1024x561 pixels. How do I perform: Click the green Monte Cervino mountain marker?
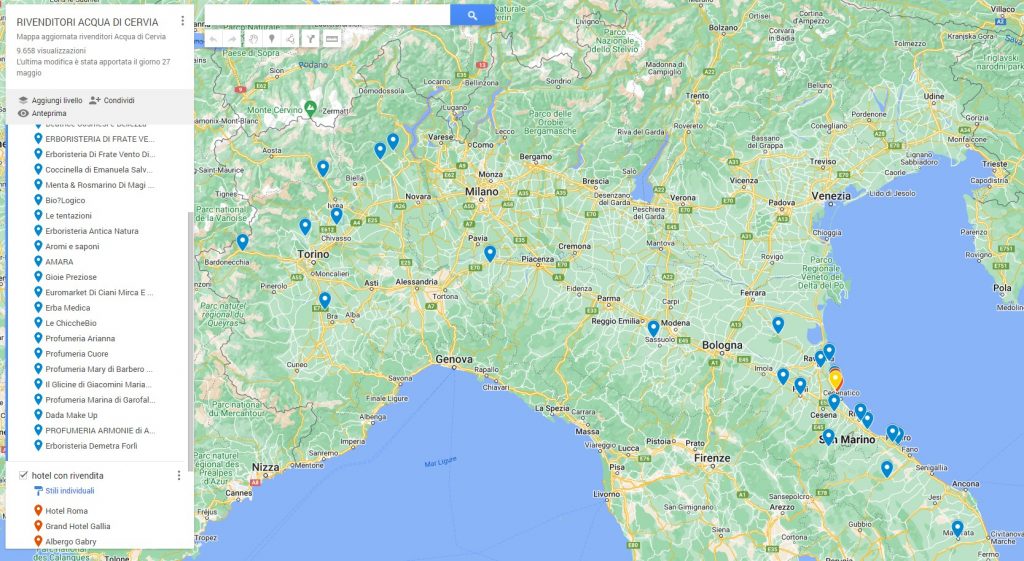(x=311, y=108)
